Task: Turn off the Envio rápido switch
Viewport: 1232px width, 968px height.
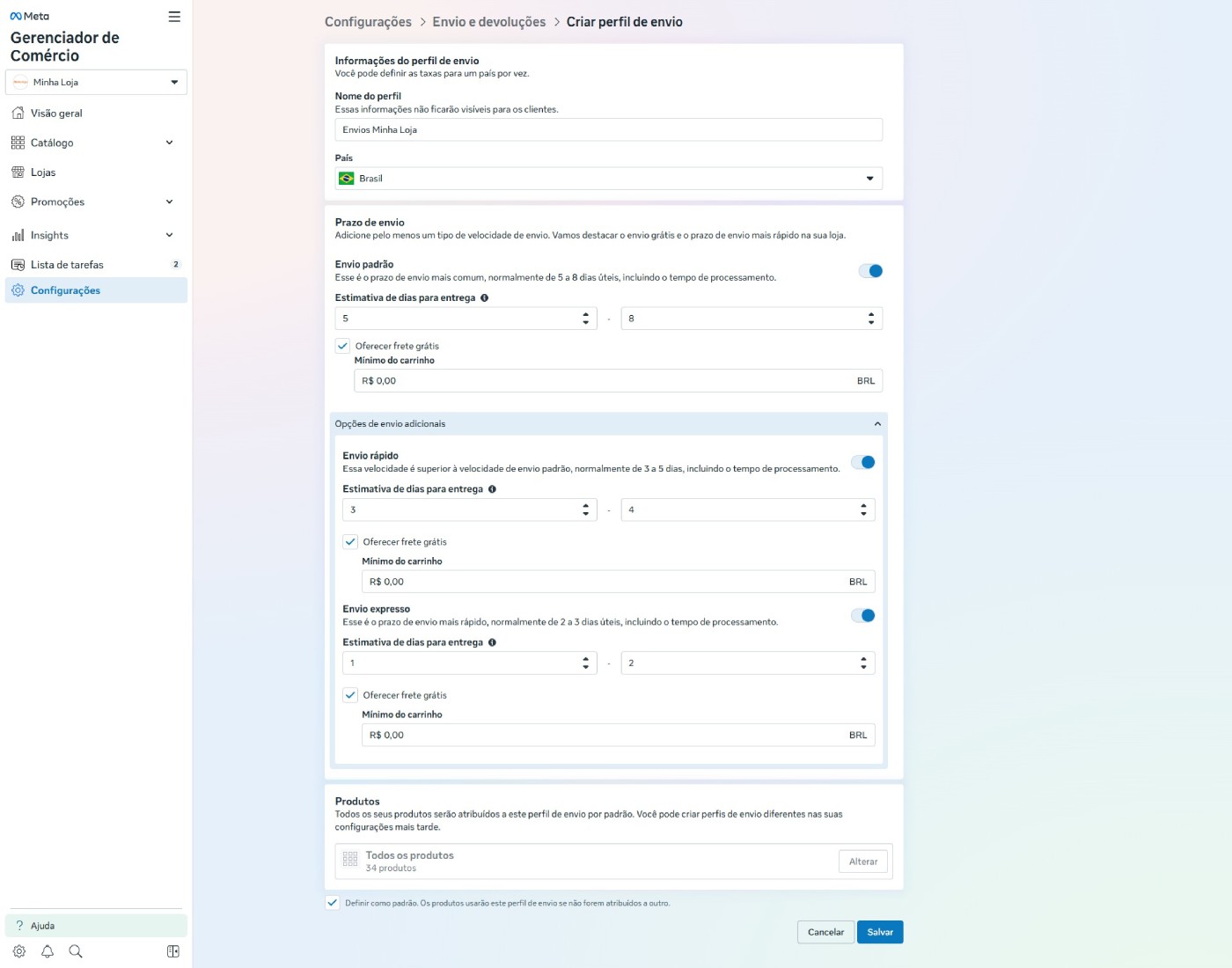Action: coord(863,462)
